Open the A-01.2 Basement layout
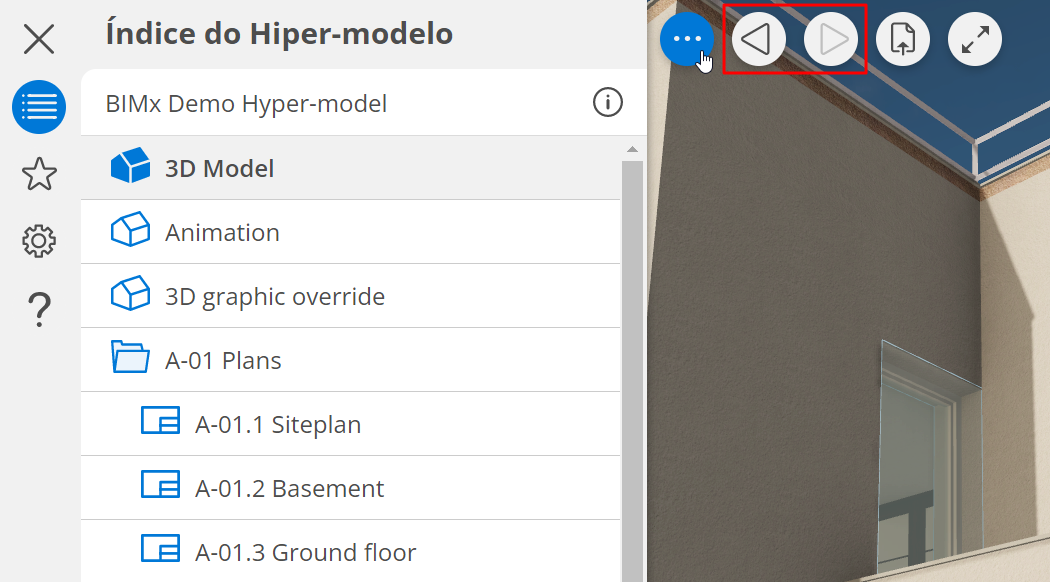1050x582 pixels. pyautogui.click(x=289, y=489)
